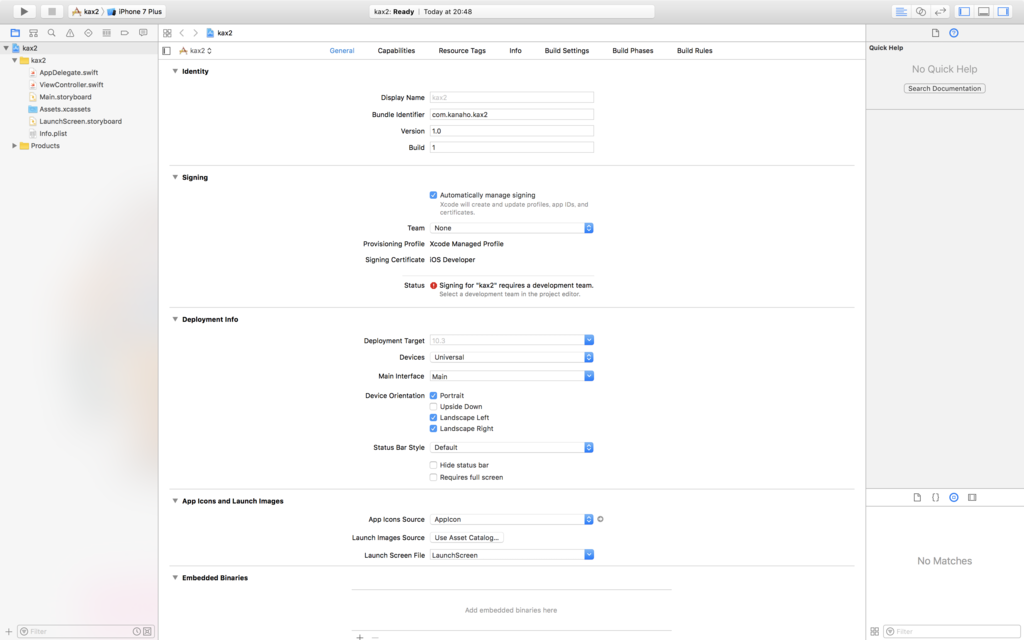Toggle the Debug area visibility
Viewport: 1024px width, 640px height.
(x=984, y=11)
